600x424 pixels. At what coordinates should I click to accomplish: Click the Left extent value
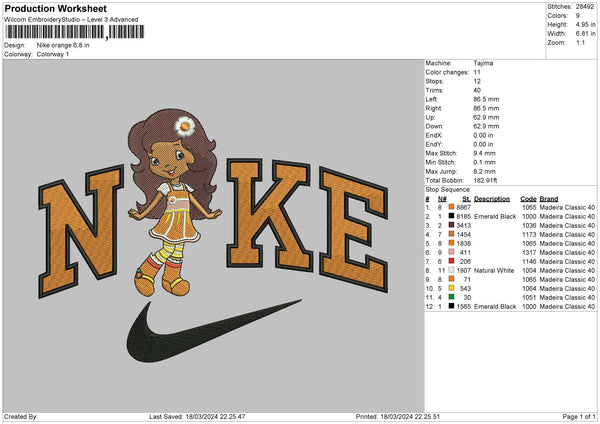pos(486,99)
